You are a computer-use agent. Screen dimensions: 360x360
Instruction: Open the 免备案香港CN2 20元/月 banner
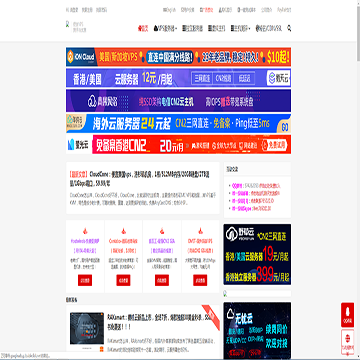178,144
